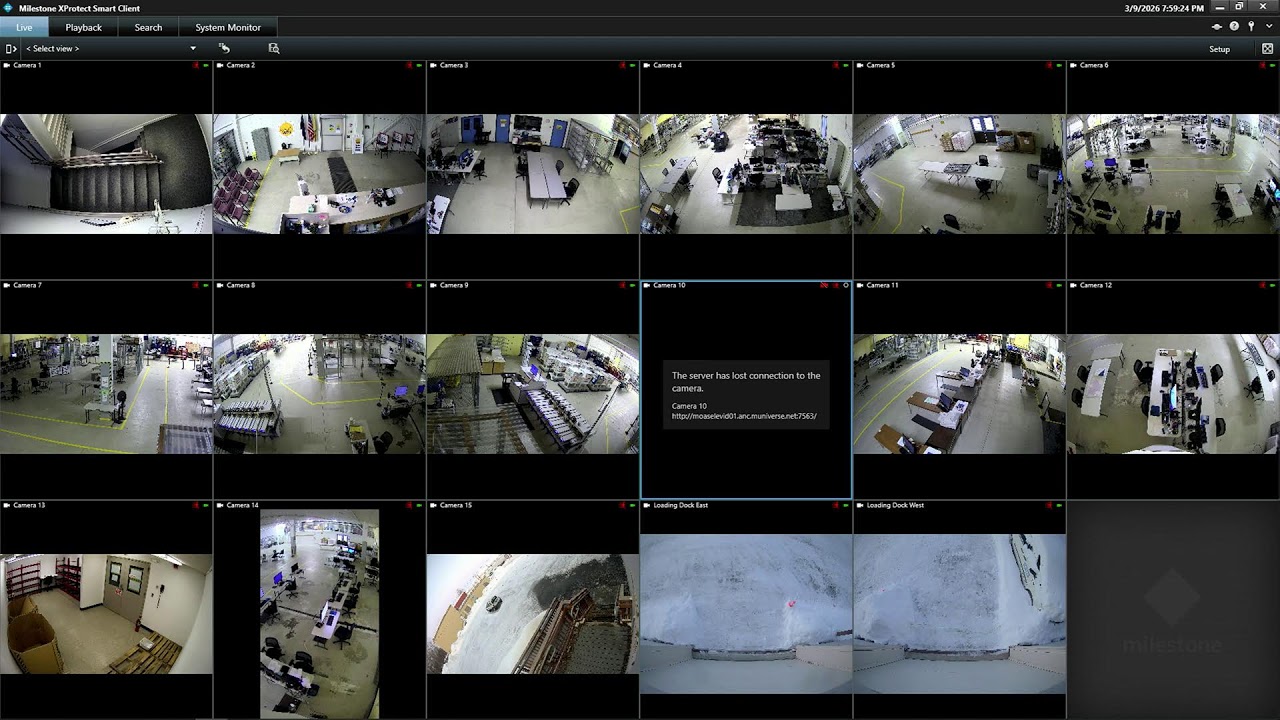Click the search-in-view icon in toolbar

click(273, 48)
